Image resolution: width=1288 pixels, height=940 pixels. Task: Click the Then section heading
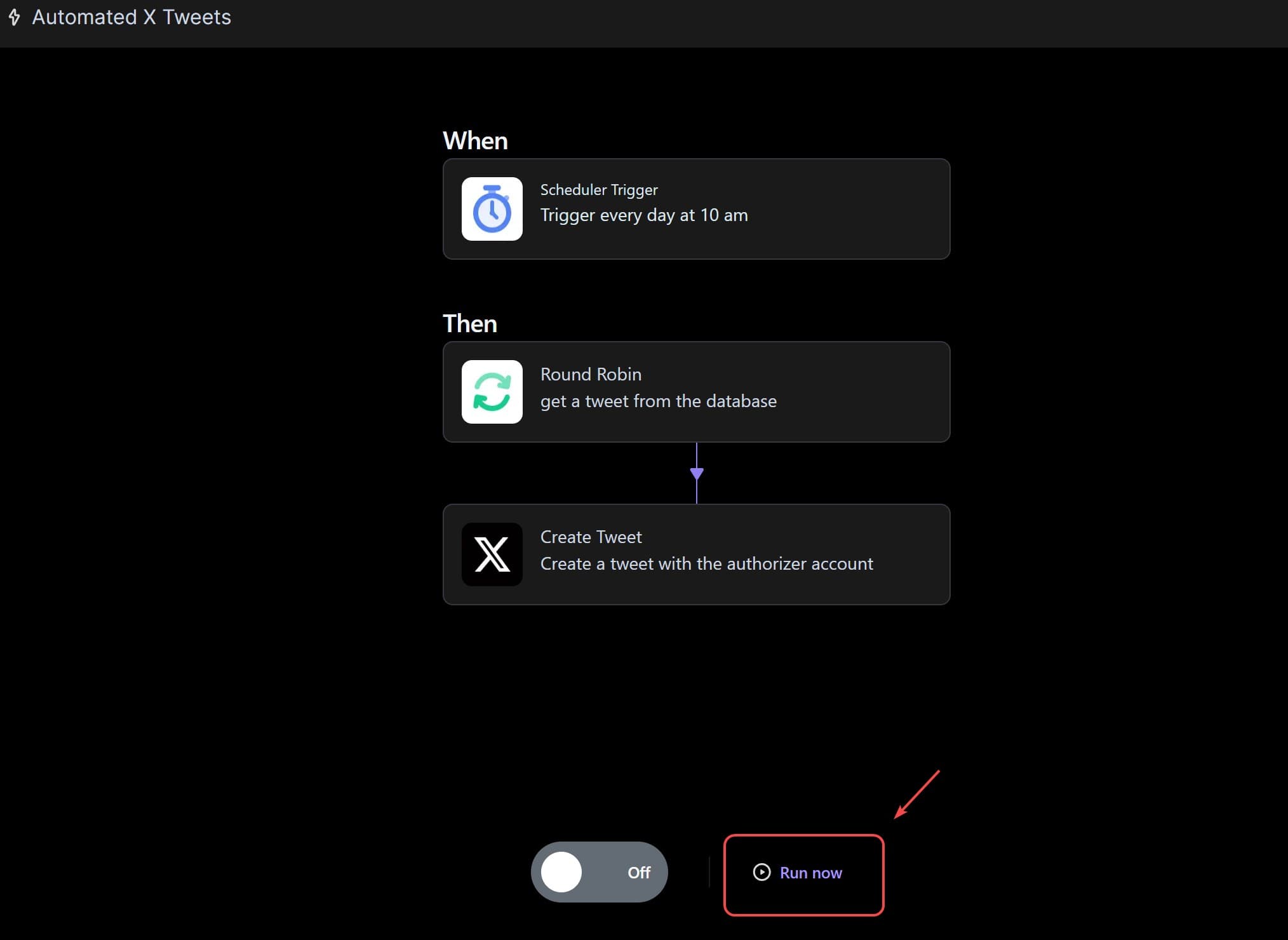tap(469, 324)
